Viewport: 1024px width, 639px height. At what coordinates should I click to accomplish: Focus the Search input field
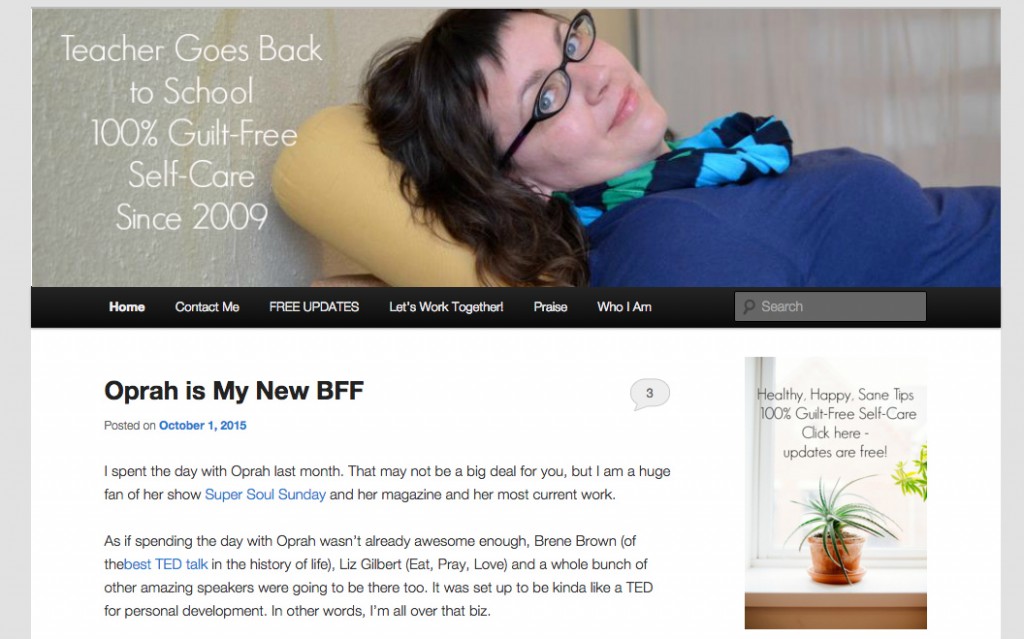click(830, 306)
